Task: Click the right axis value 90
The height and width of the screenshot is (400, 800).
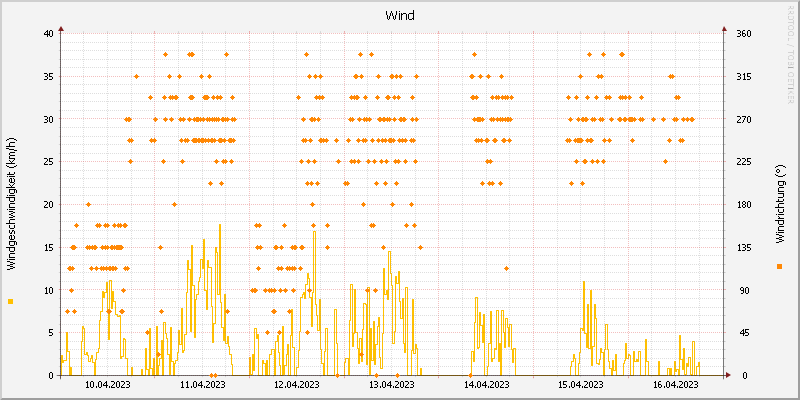Action: pos(744,290)
